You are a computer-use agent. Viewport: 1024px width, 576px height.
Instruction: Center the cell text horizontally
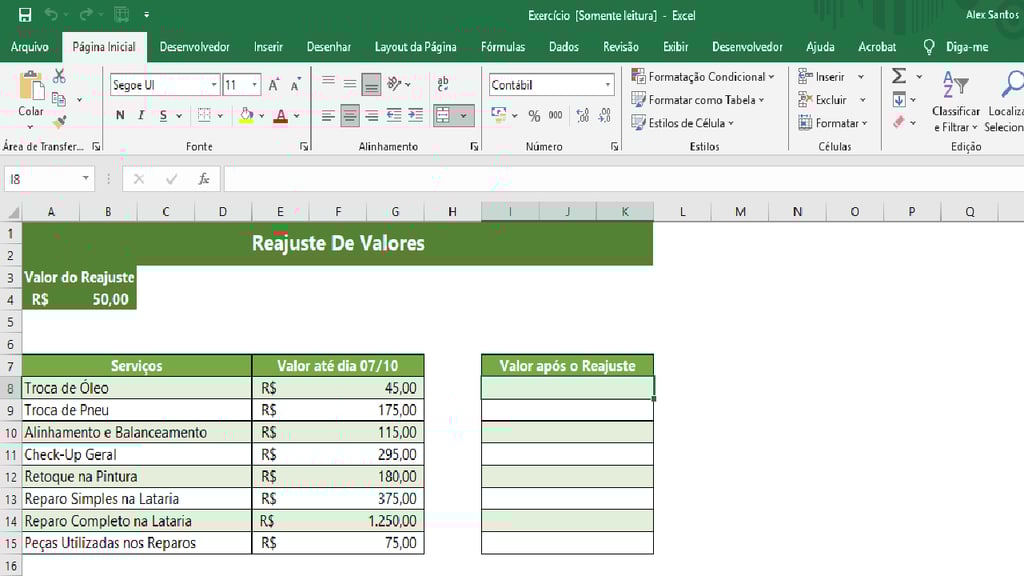pos(350,116)
